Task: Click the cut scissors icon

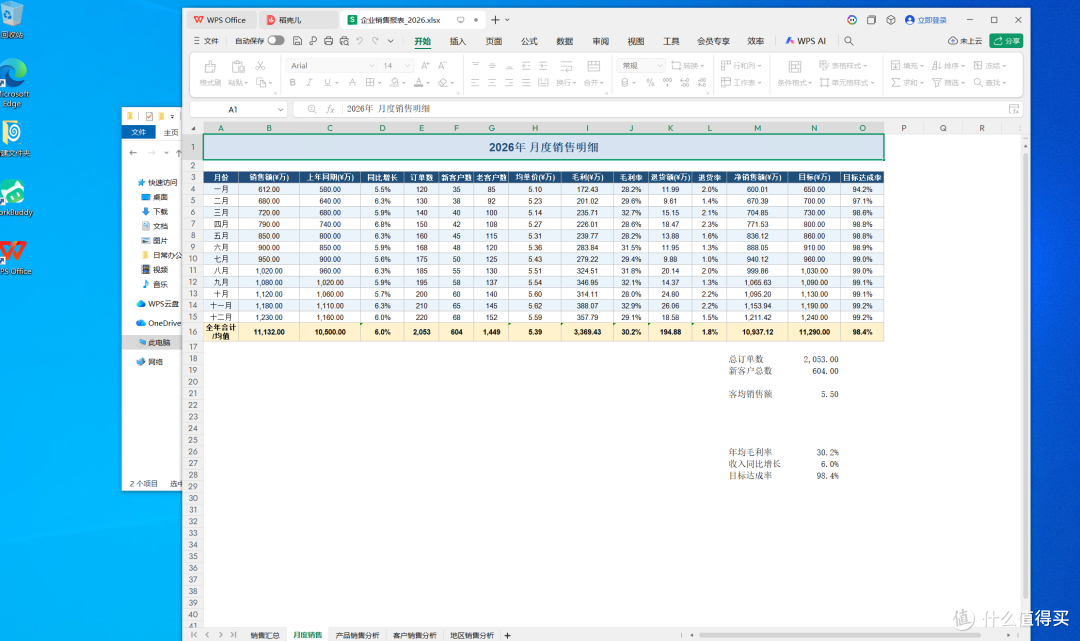Action: click(x=260, y=65)
